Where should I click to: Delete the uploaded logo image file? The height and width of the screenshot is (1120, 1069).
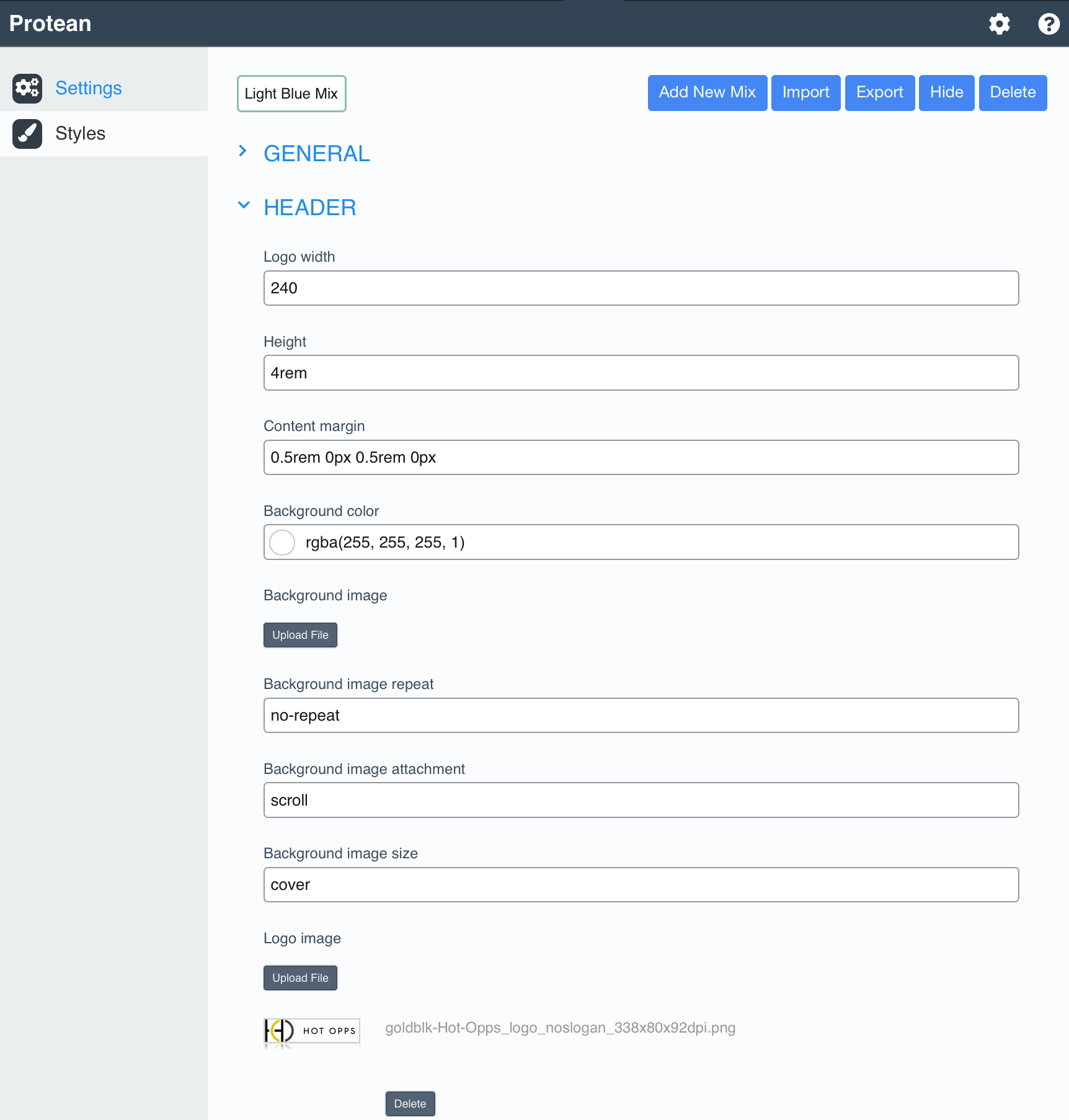tap(410, 1104)
